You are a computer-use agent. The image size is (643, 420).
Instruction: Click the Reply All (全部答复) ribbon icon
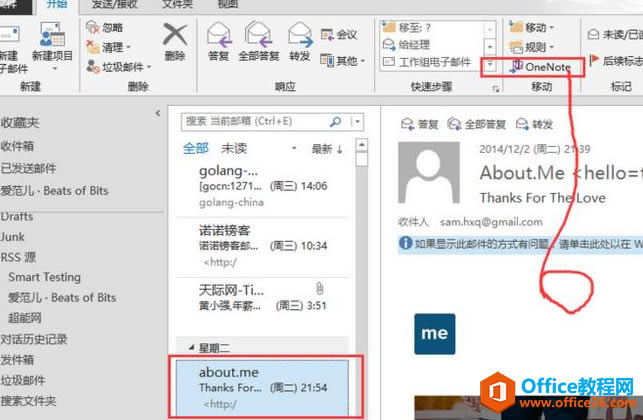[258, 35]
